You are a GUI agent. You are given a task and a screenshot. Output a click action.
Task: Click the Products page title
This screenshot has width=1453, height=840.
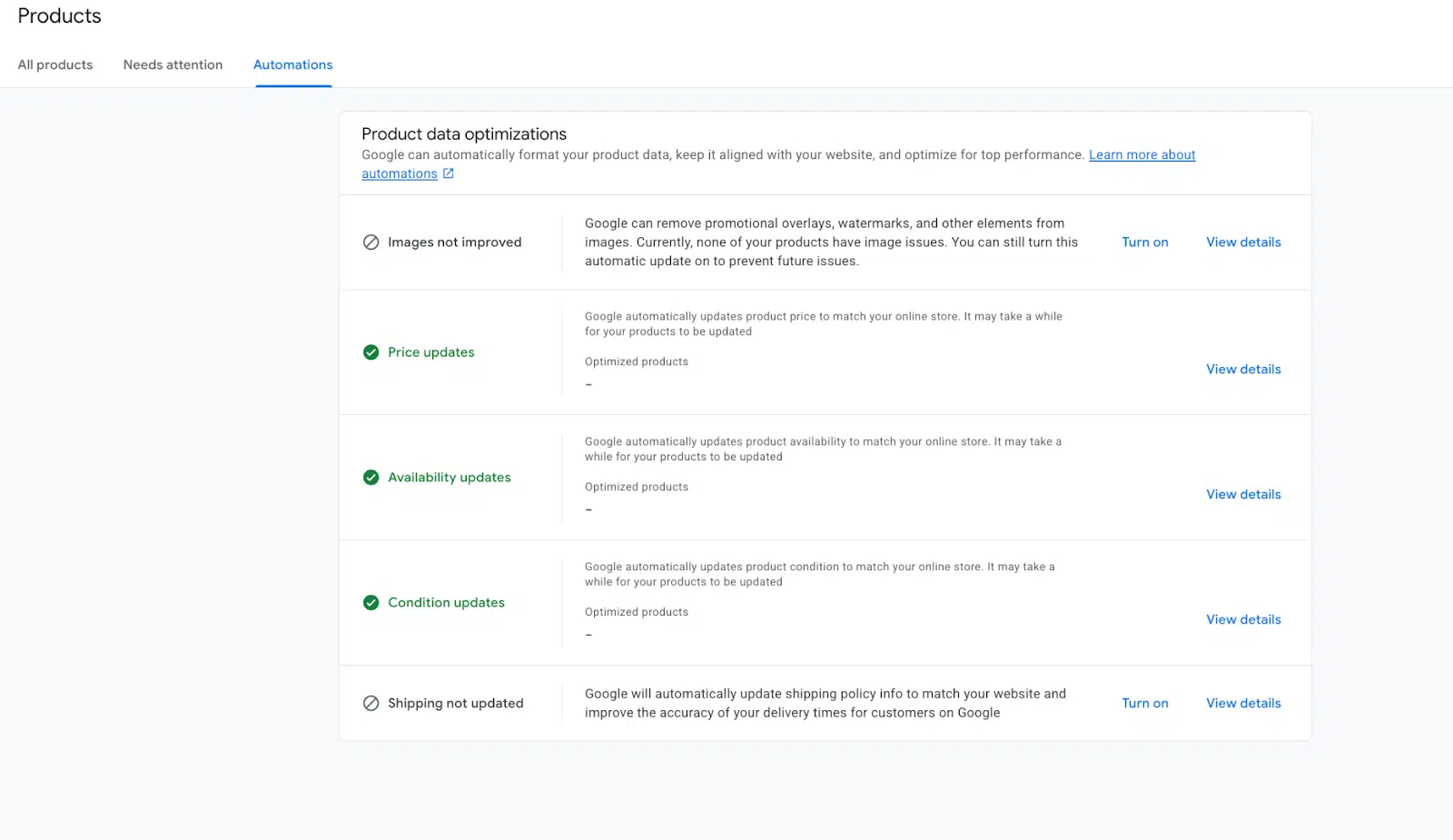59,16
